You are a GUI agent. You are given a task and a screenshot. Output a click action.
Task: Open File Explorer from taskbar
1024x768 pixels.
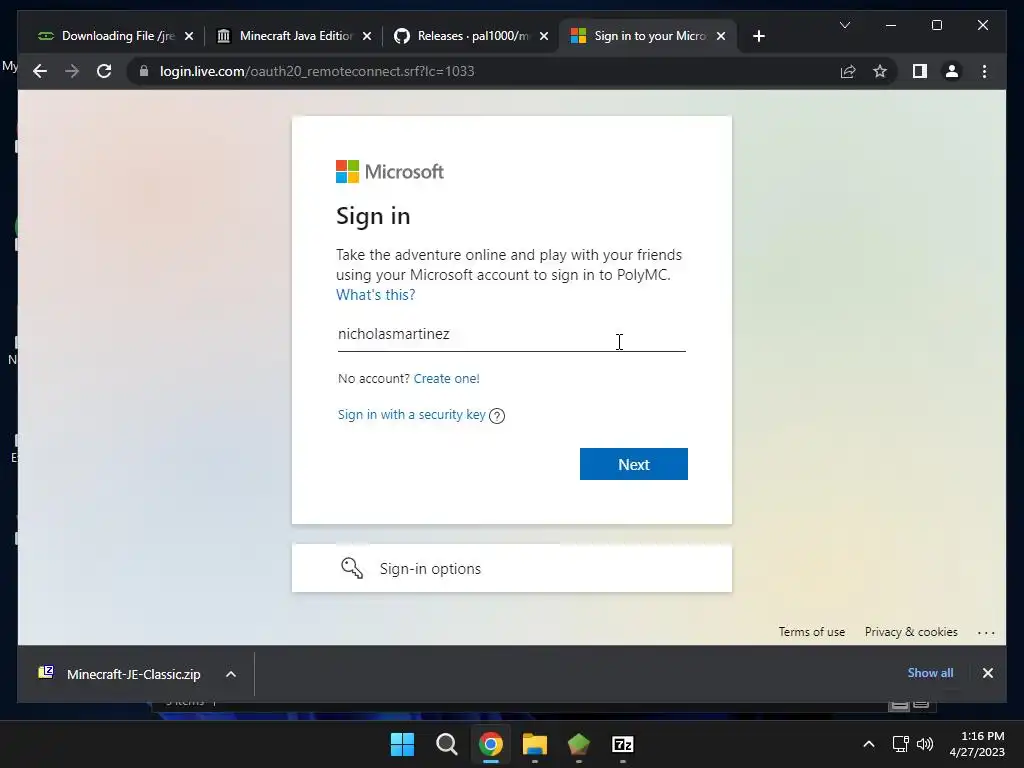coord(534,744)
